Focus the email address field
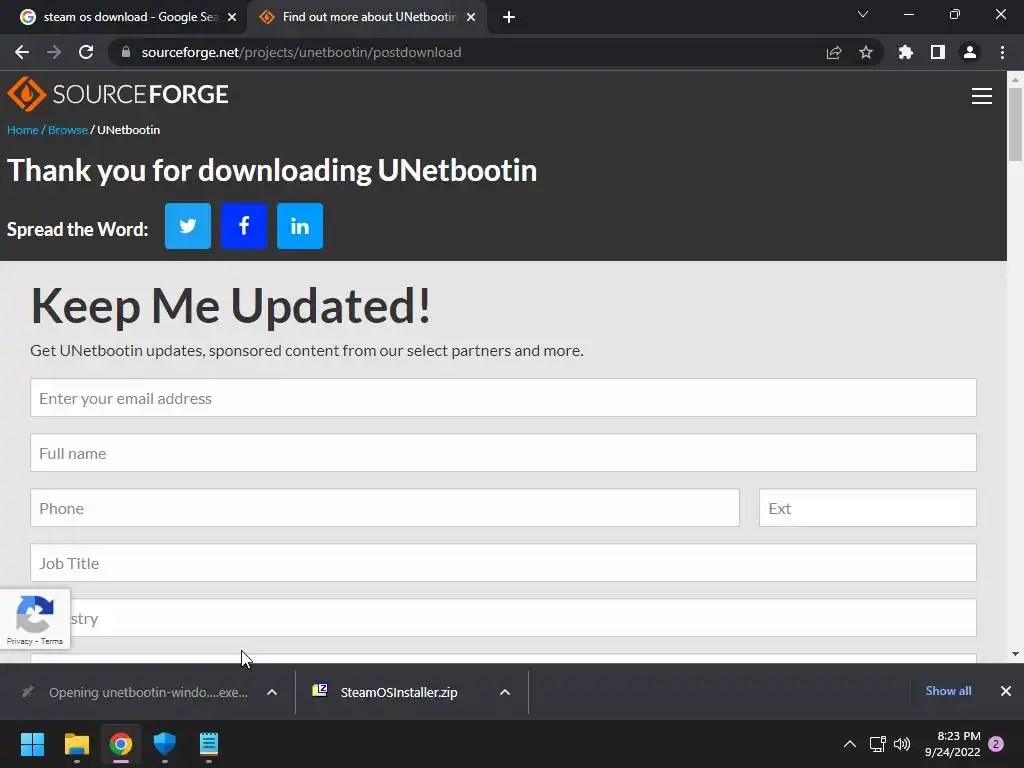1024x768 pixels. pyautogui.click(x=503, y=398)
